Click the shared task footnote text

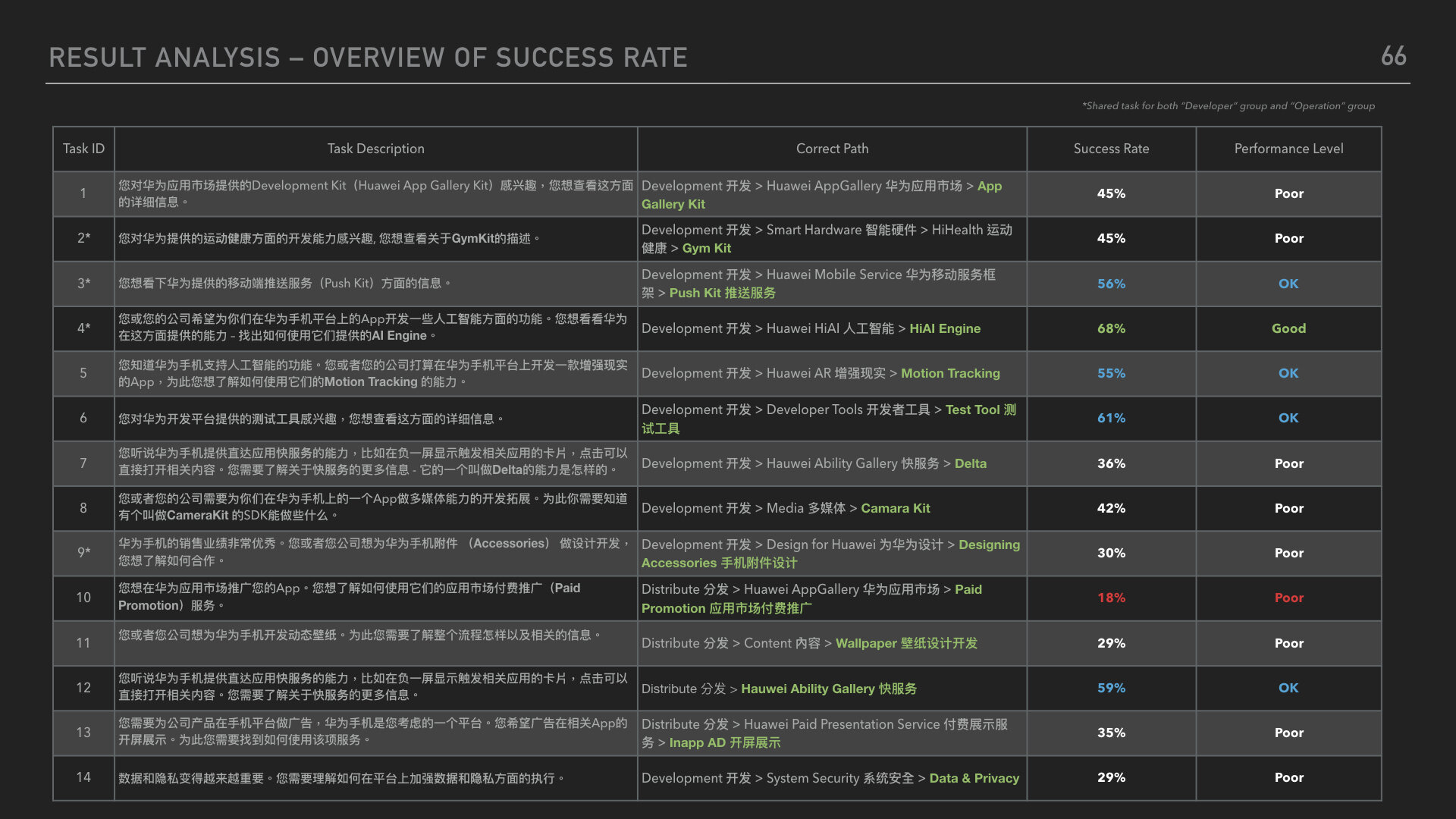[x=1228, y=106]
